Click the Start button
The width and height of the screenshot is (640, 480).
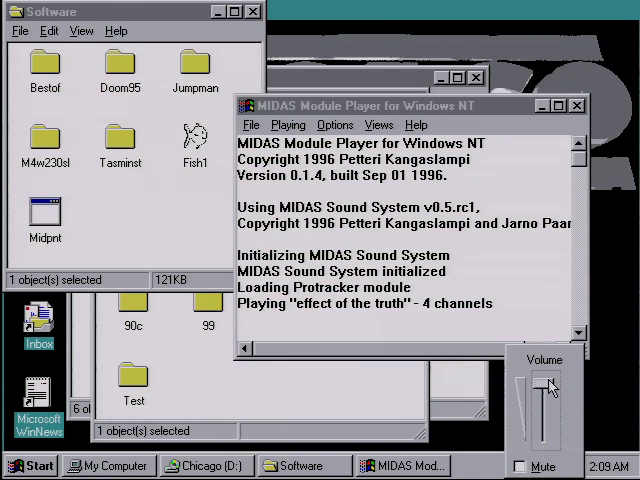31,466
